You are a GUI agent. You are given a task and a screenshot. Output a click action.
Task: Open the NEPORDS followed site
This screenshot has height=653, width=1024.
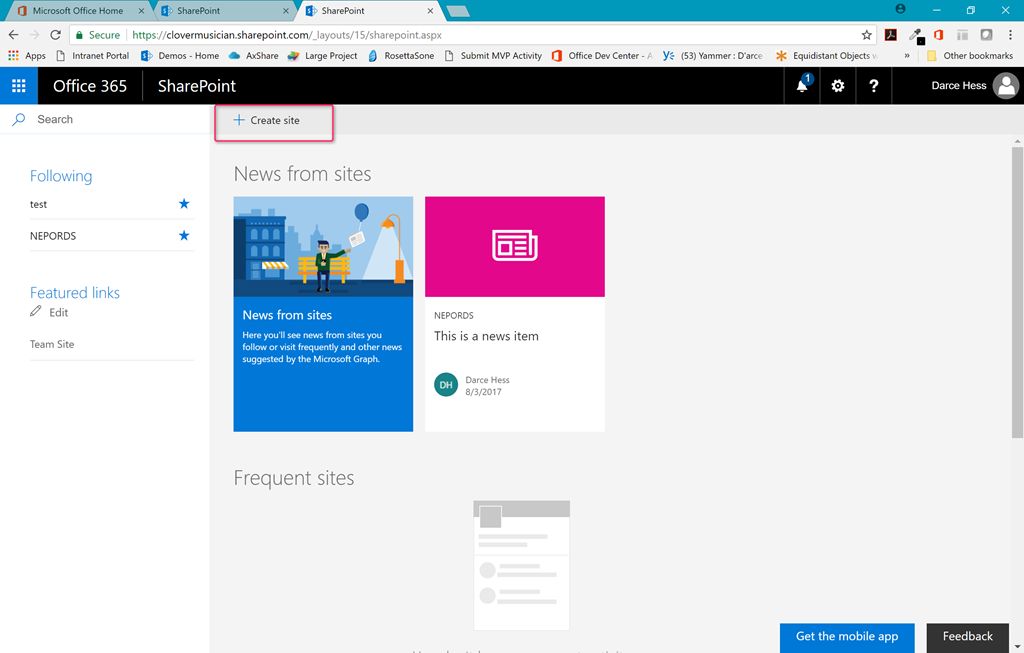point(53,236)
